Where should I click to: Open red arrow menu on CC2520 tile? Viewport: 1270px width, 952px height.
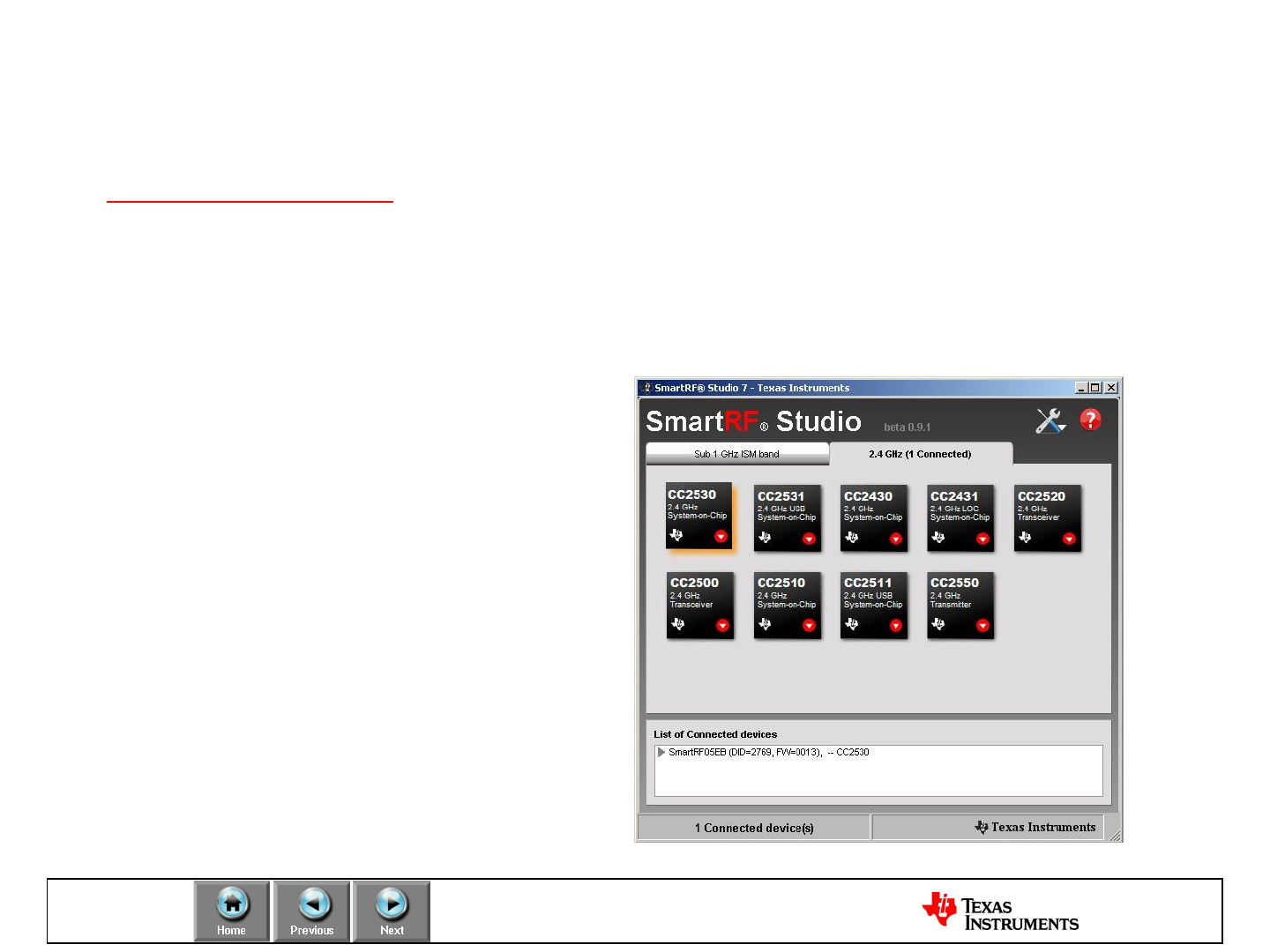click(x=1069, y=539)
